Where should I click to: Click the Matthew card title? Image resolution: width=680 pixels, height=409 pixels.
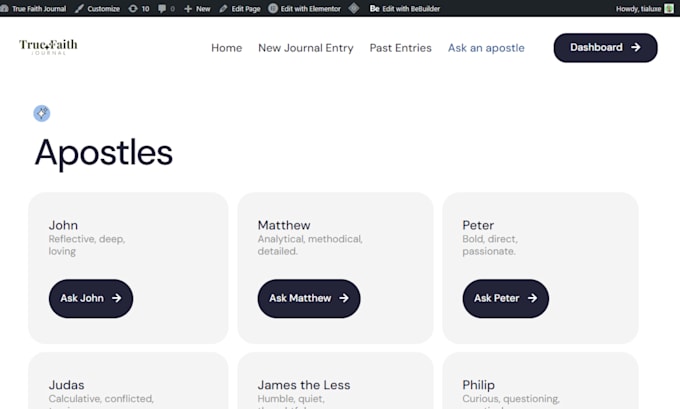[284, 225]
